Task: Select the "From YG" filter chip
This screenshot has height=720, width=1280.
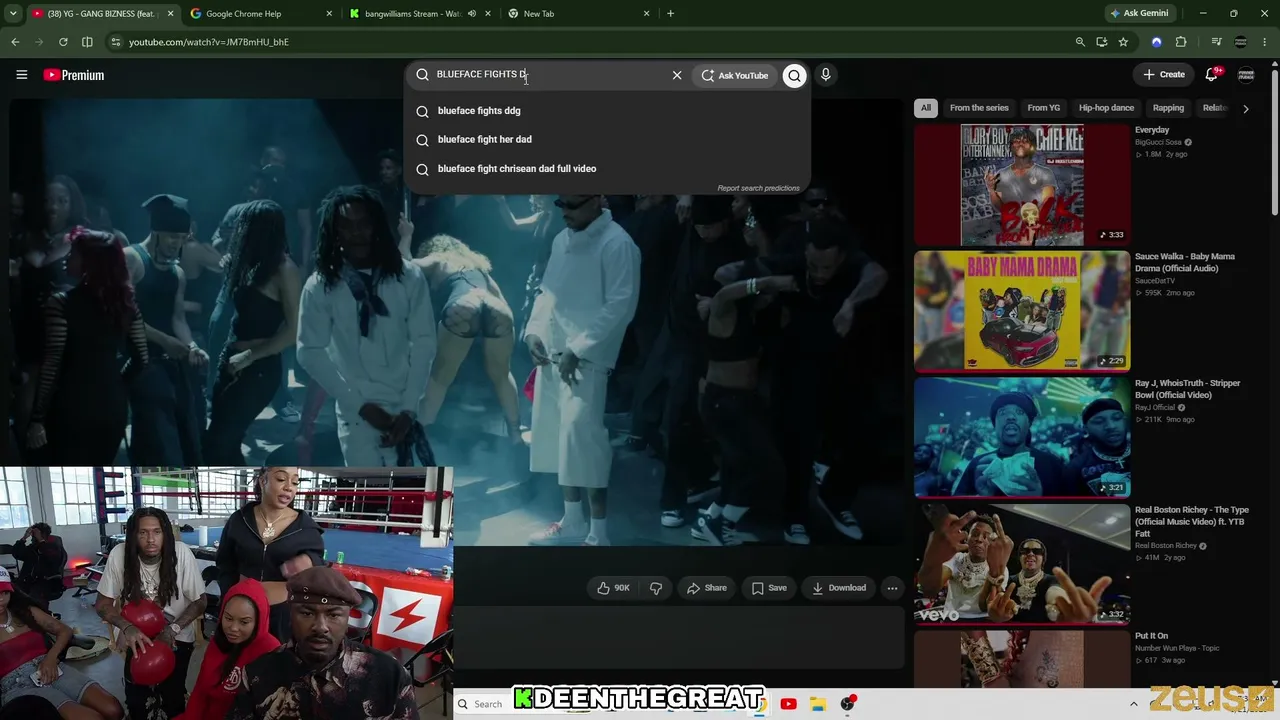Action: 1043,108
